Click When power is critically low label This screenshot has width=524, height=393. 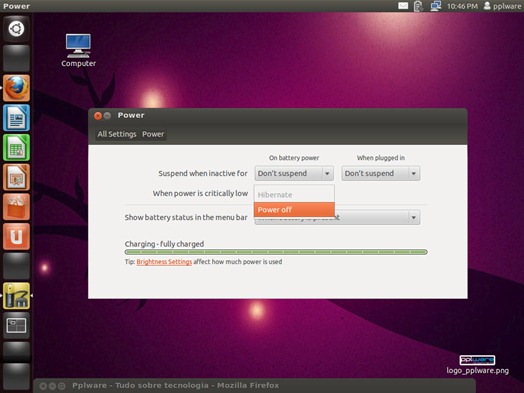pos(200,193)
